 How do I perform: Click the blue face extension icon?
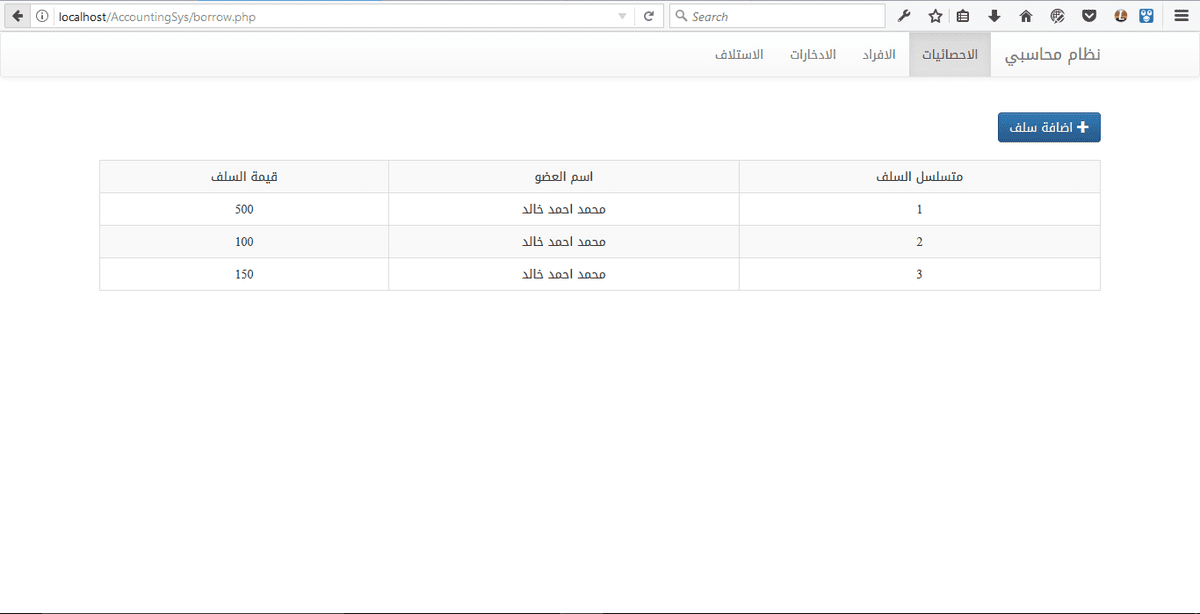point(1147,16)
